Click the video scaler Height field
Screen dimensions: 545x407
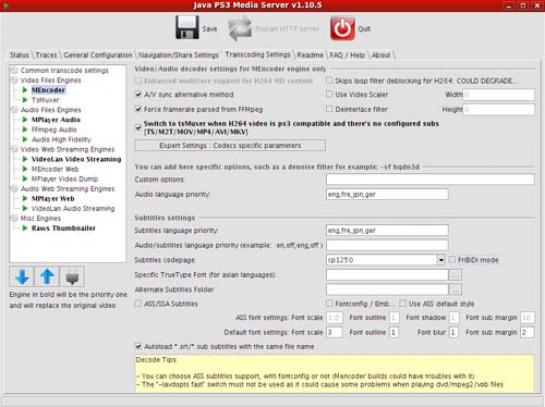pos(499,109)
